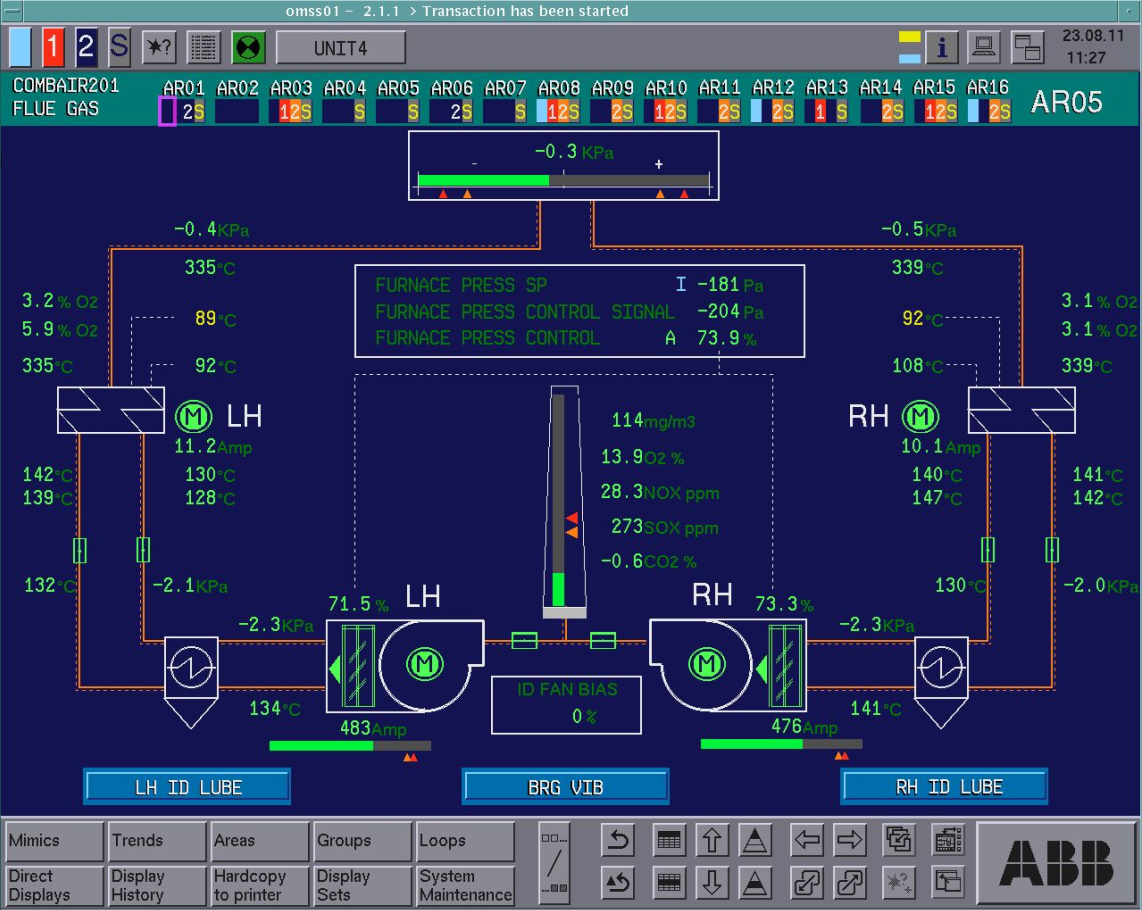Toggle the red priority 1 alarm indicator
This screenshot has width=1142, height=910.
[x=54, y=47]
